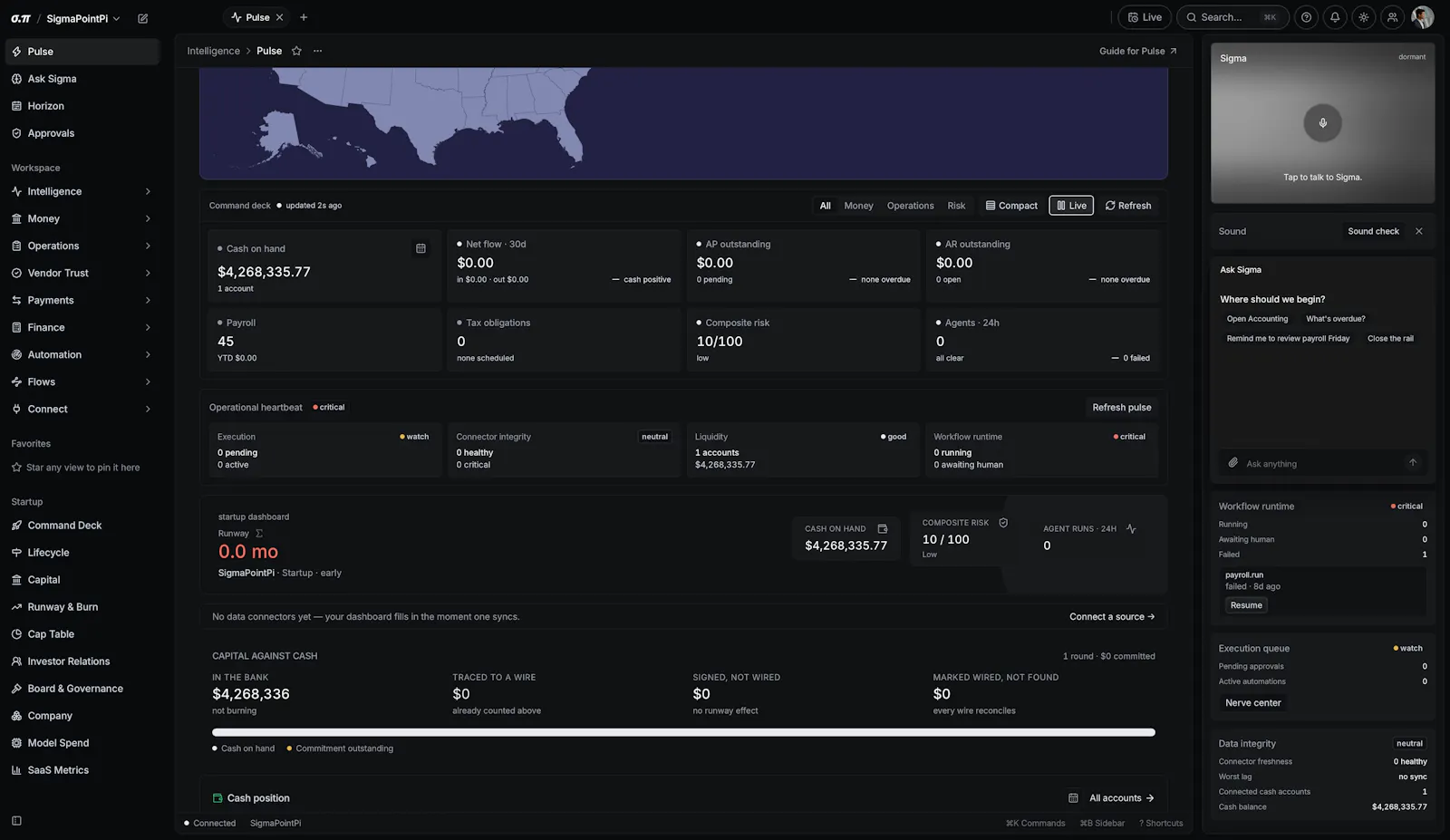Refresh the Command deck
Screen dimensions: 1450x840
click(1128, 206)
